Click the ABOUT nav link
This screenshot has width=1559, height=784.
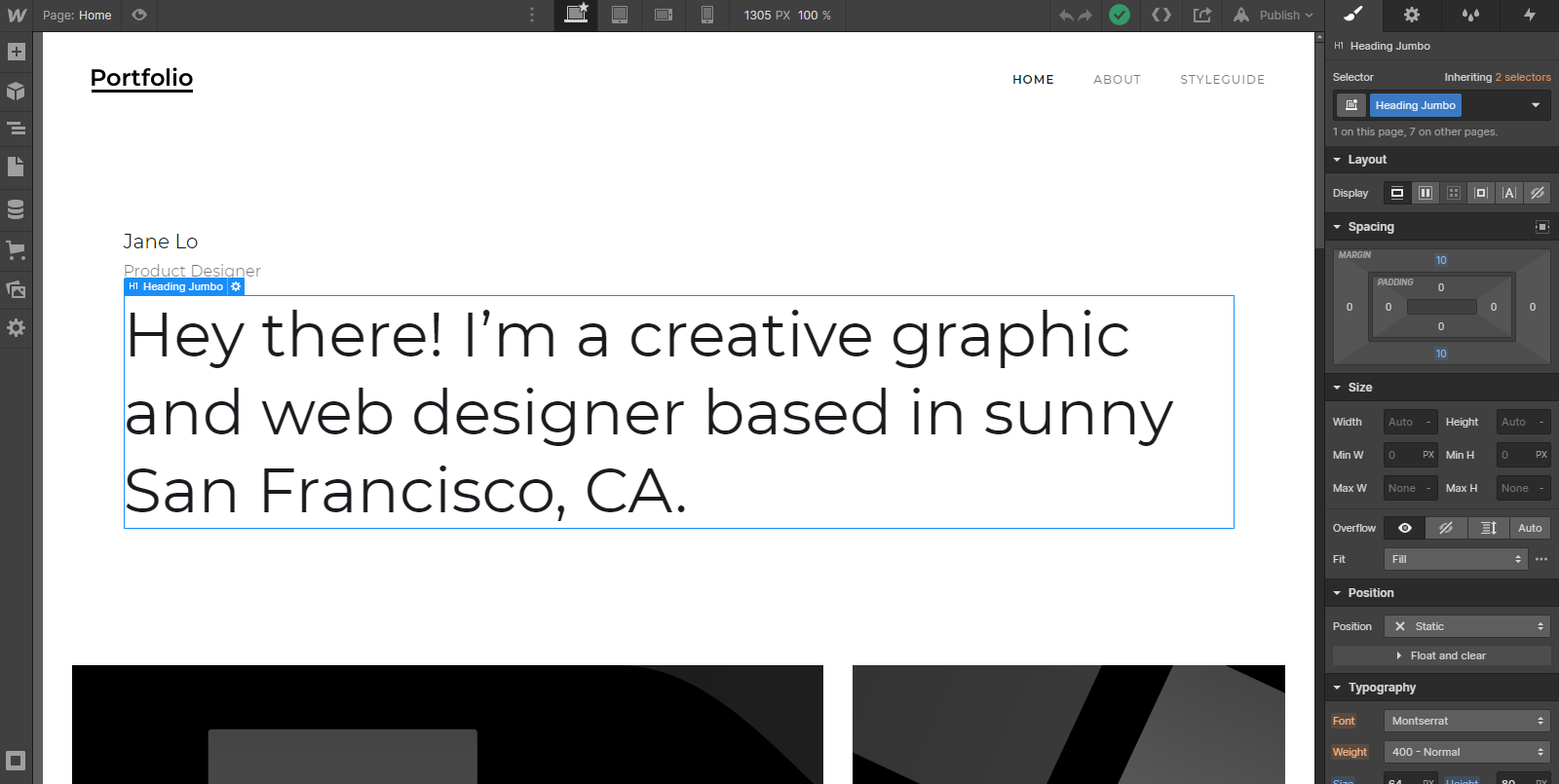[x=1117, y=80]
